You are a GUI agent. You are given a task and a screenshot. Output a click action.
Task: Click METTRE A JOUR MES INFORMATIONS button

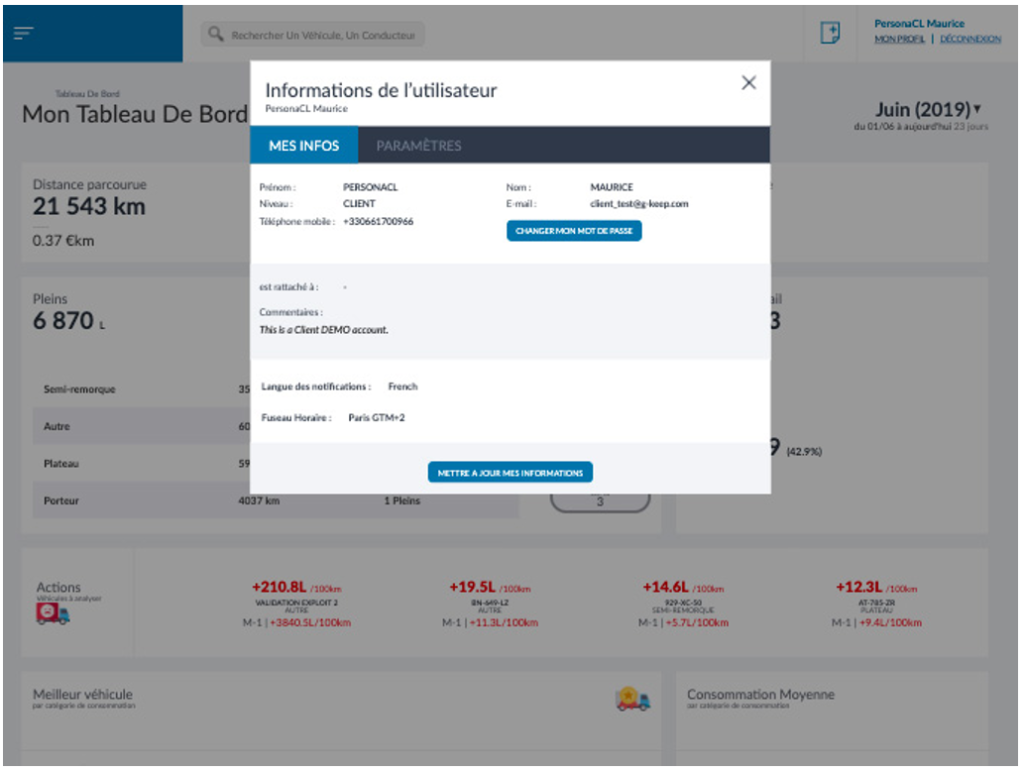pos(510,473)
